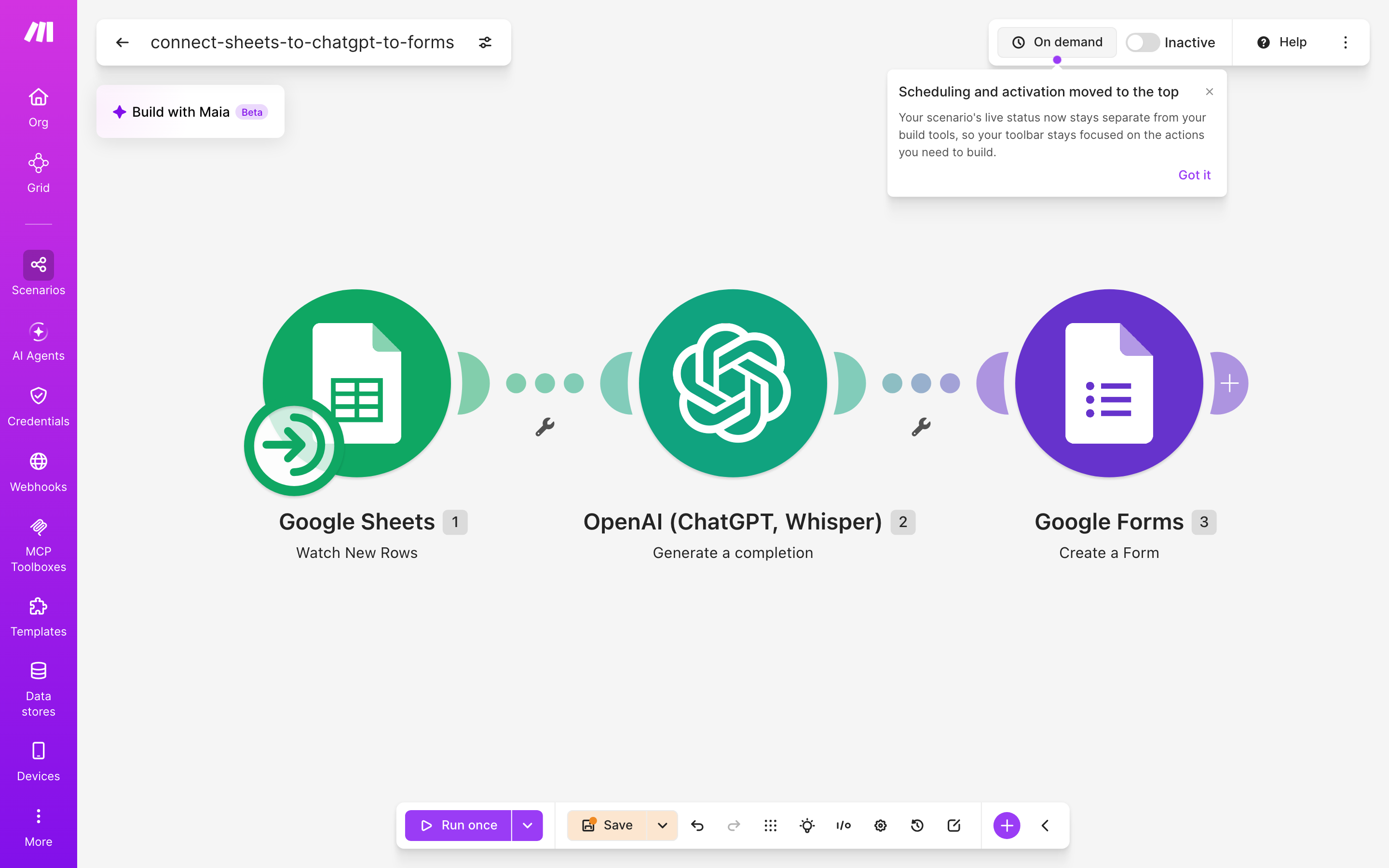
Task: Undo the last change
Action: click(x=697, y=826)
